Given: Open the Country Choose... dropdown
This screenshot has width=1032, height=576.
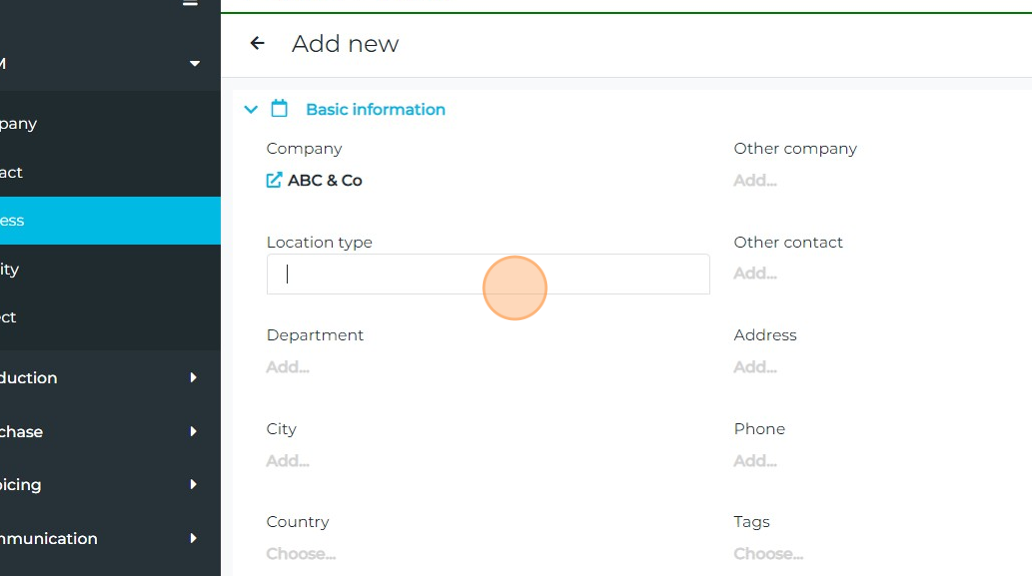Looking at the screenshot, I should (301, 554).
